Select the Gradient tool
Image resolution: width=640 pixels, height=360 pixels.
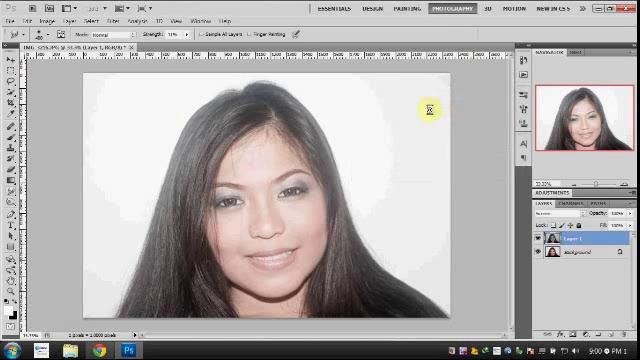pyautogui.click(x=11, y=180)
